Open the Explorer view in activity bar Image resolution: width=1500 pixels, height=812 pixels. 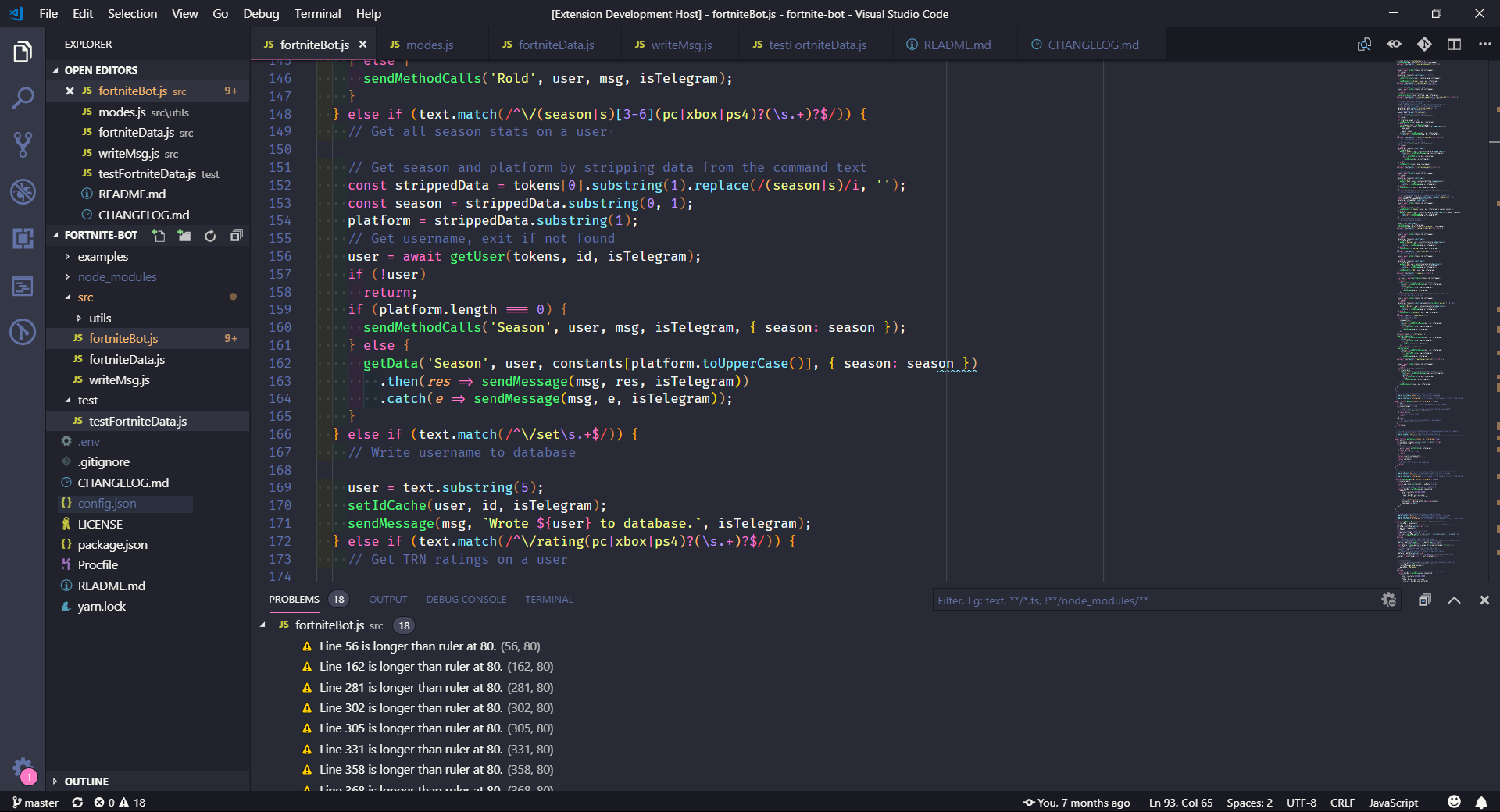(23, 52)
